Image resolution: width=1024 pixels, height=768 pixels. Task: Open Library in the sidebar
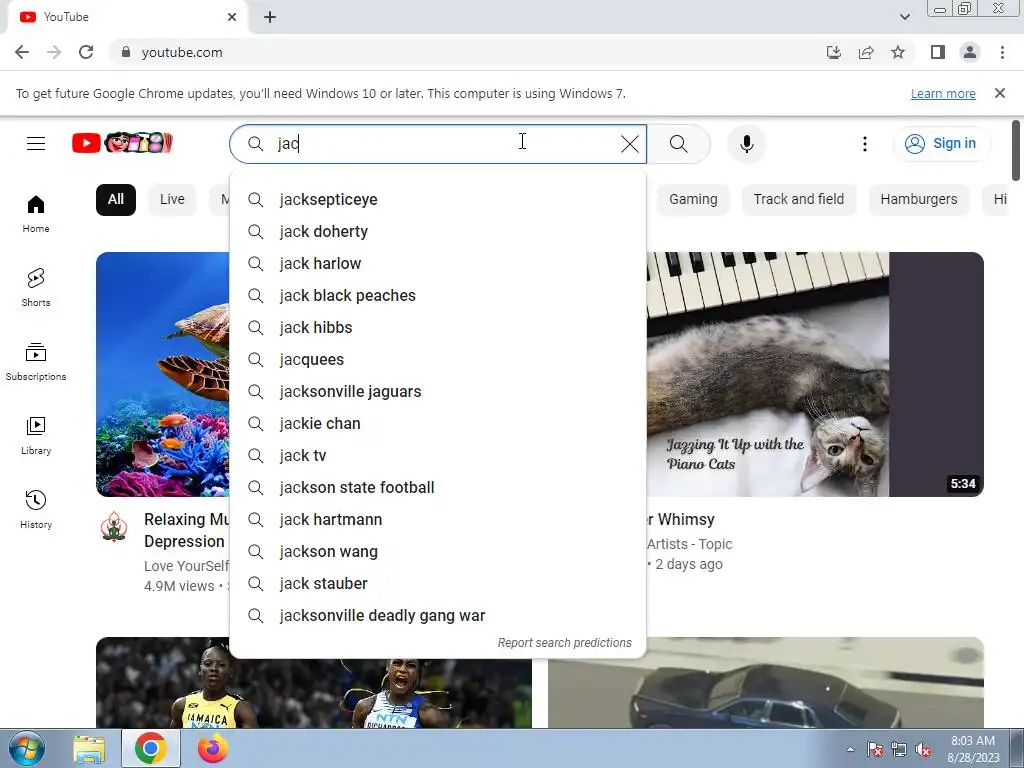(x=36, y=435)
